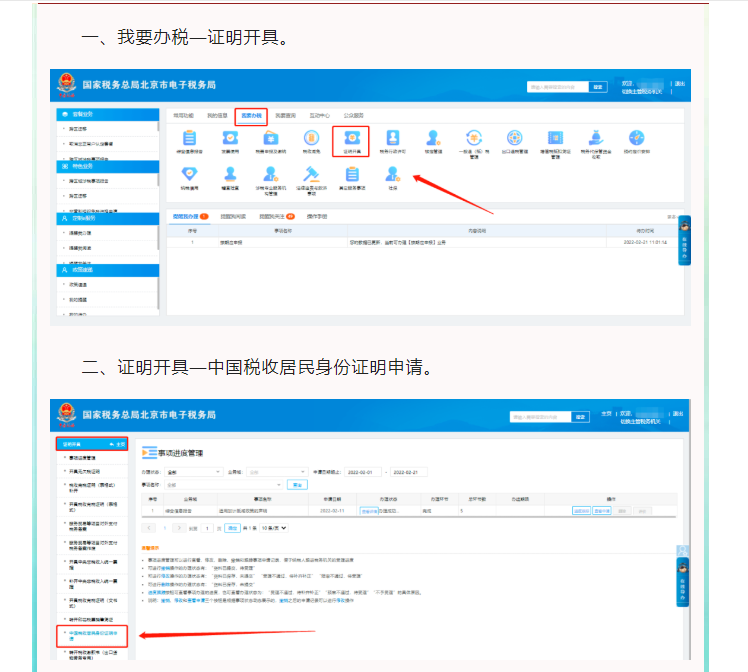The height and width of the screenshot is (672, 748).
Task: Click 查询 button beside 事项名称 dropdown
Action: click(x=297, y=485)
